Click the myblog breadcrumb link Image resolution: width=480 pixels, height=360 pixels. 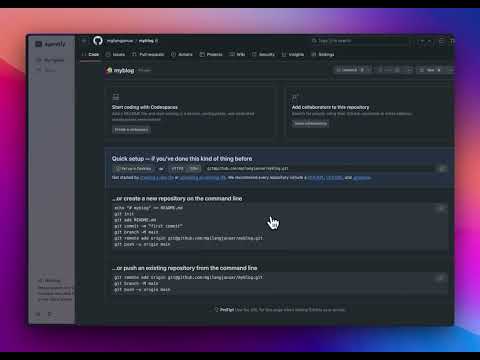tap(146, 41)
